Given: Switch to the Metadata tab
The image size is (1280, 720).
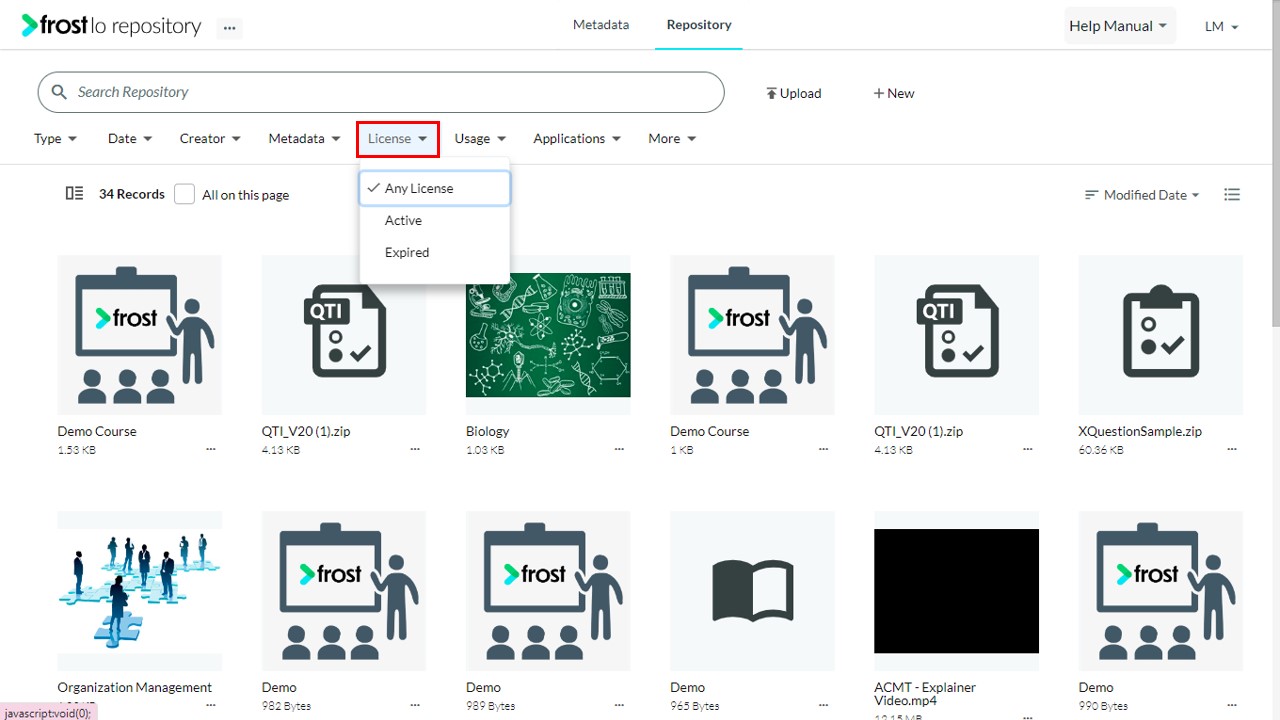Looking at the screenshot, I should click(601, 25).
